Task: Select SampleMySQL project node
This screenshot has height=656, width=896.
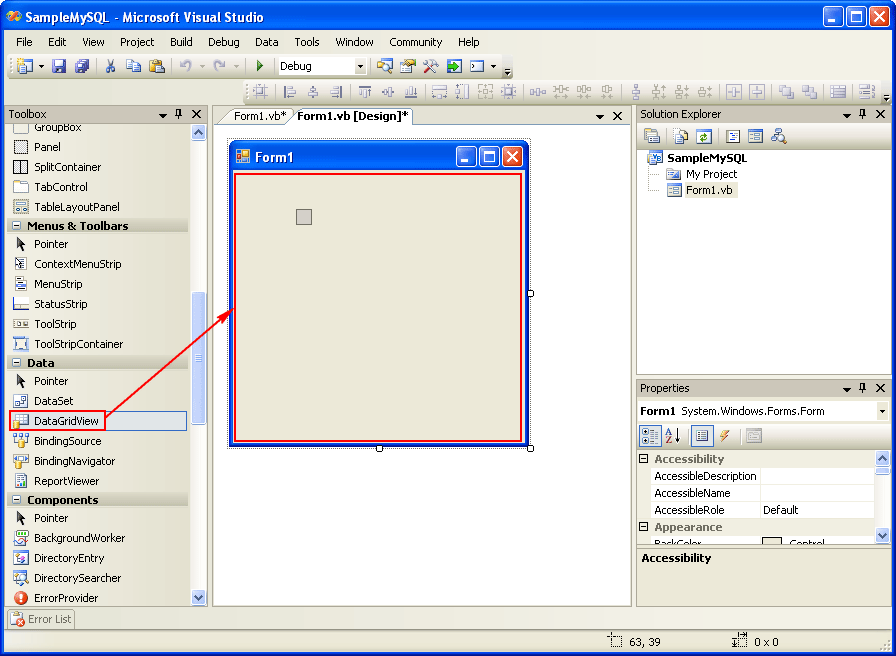Action: tap(707, 158)
